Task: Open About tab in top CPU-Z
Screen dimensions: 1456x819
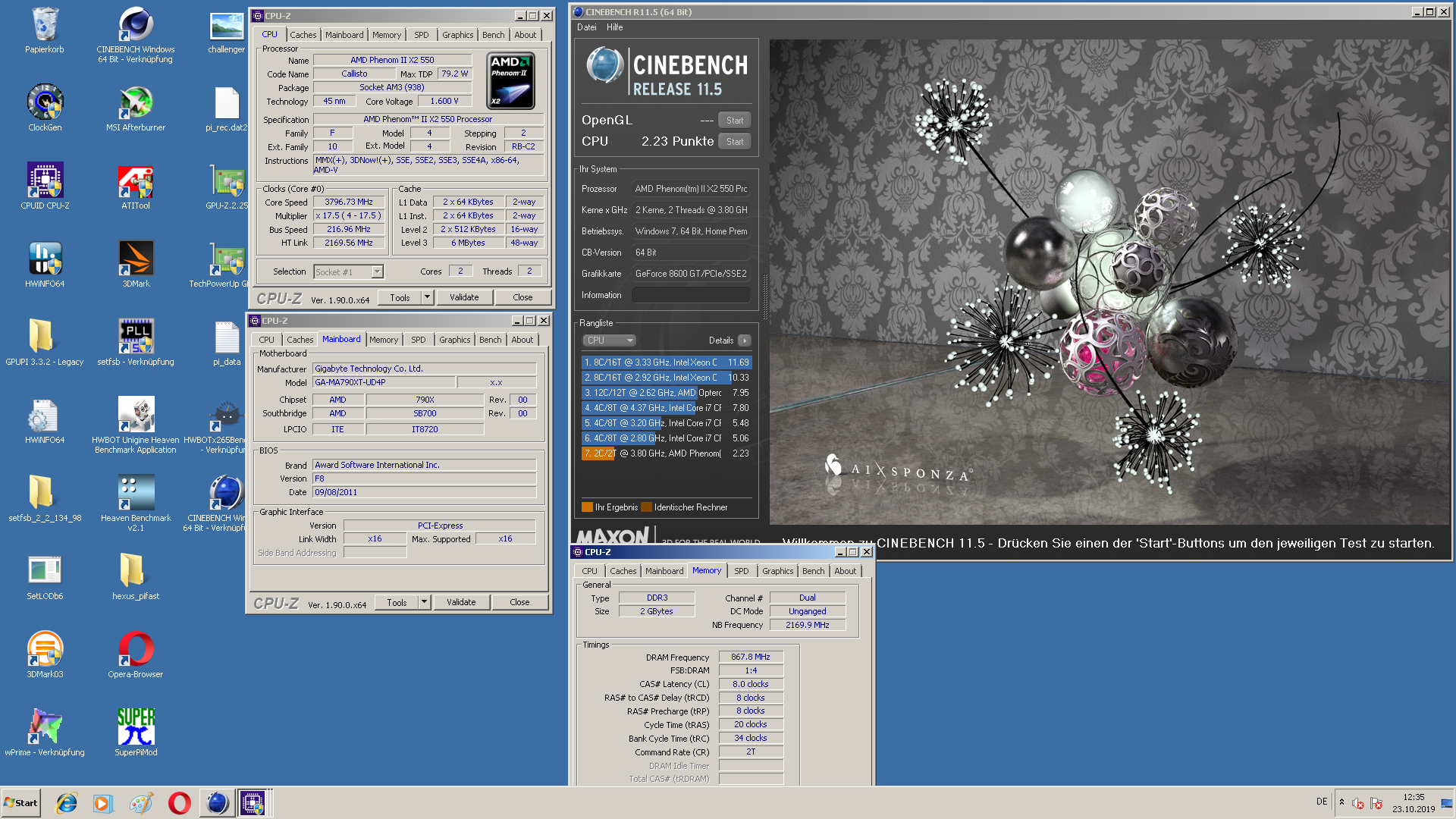Action: pyautogui.click(x=526, y=35)
